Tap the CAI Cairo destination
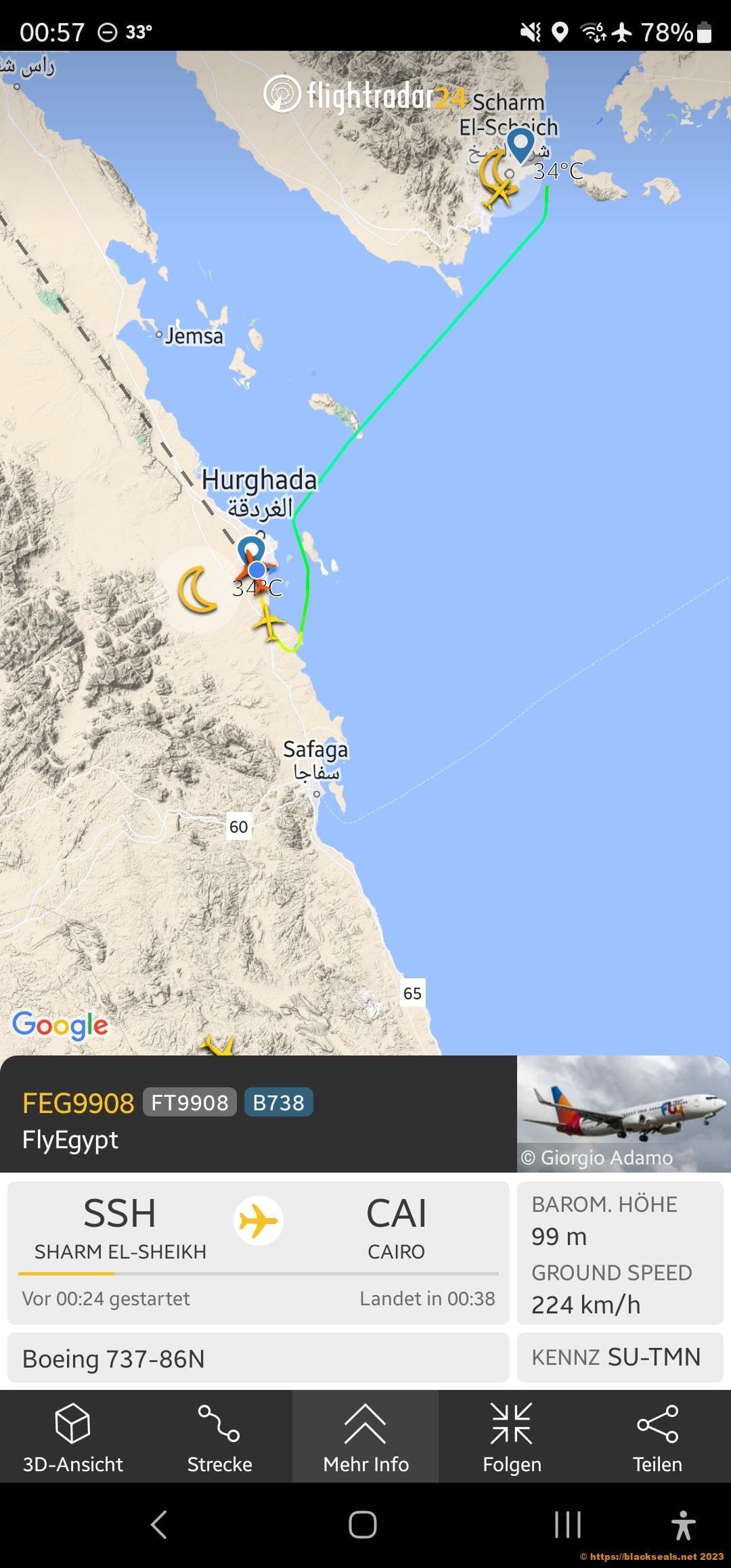Screen dimensions: 731x1568 click(x=397, y=1227)
